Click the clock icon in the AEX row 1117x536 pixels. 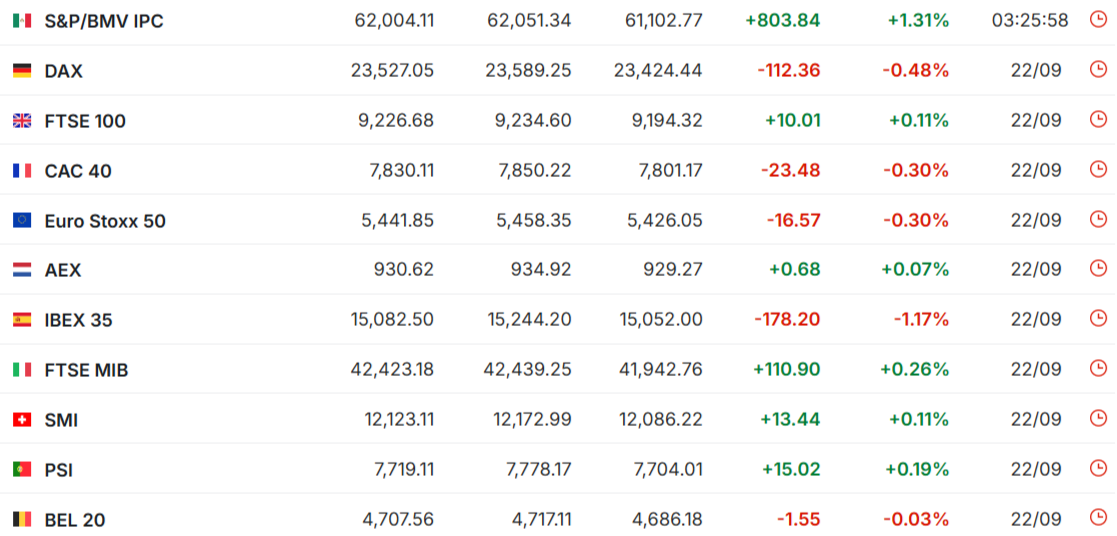pos(1098,269)
